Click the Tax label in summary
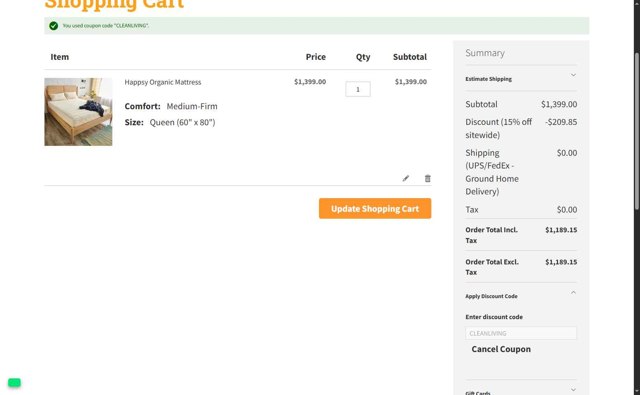 (471, 210)
